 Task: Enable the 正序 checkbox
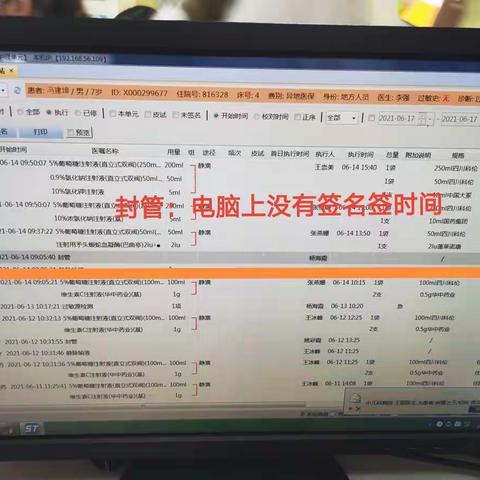click(297, 117)
